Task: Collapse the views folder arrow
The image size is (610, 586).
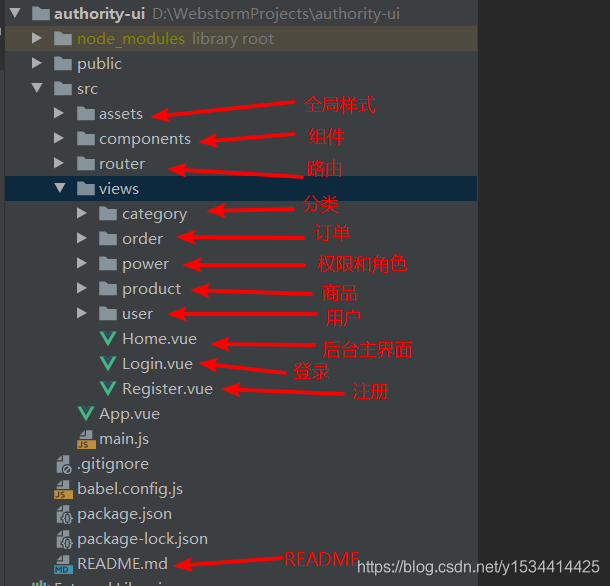Action: pyautogui.click(x=60, y=188)
